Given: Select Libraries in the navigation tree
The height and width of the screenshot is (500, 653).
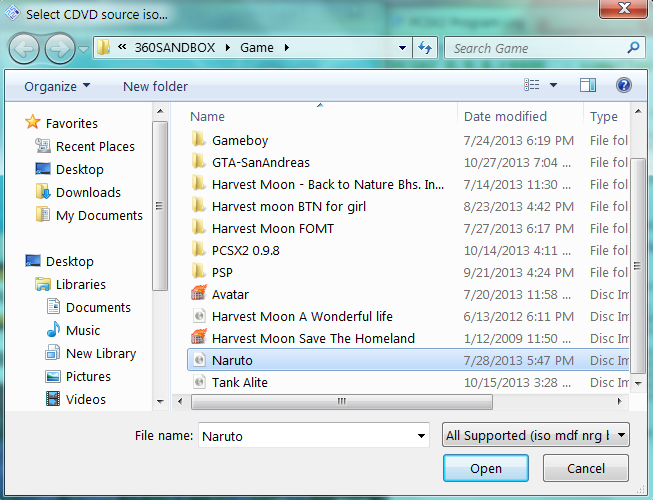Looking at the screenshot, I should [x=81, y=284].
